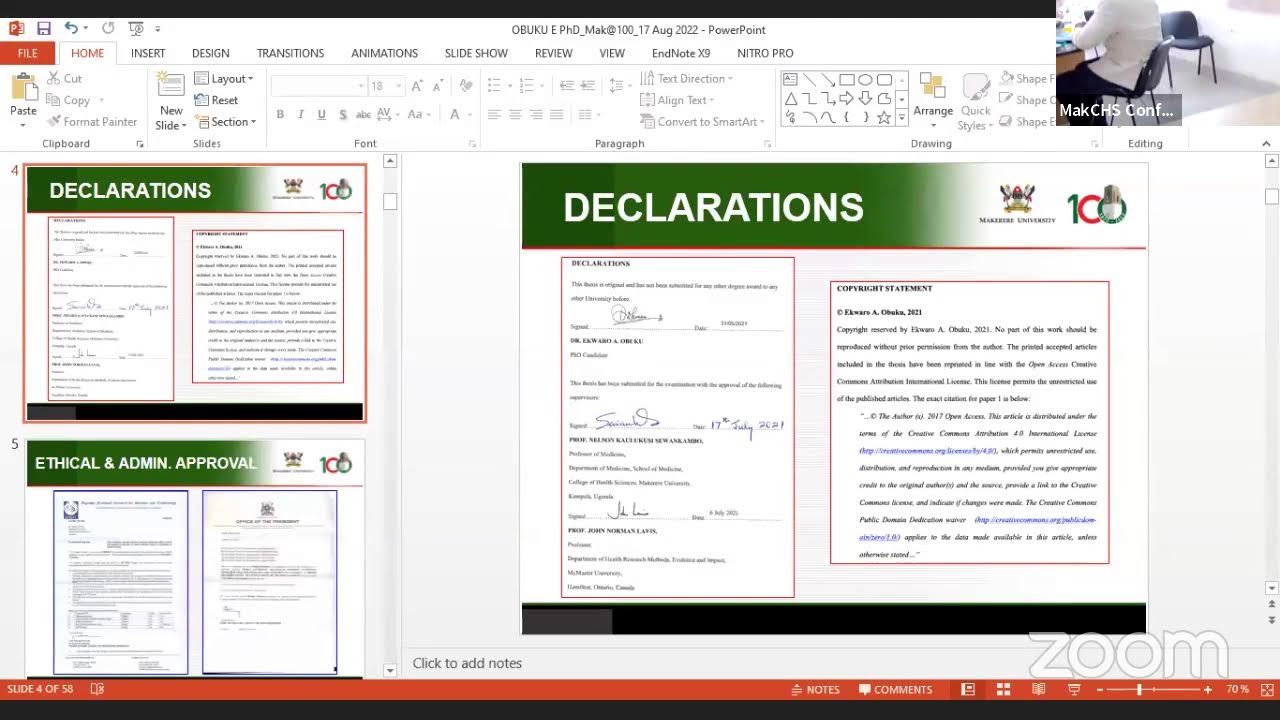Toggle the Notes pane
The height and width of the screenshot is (720, 1280).
click(x=814, y=689)
